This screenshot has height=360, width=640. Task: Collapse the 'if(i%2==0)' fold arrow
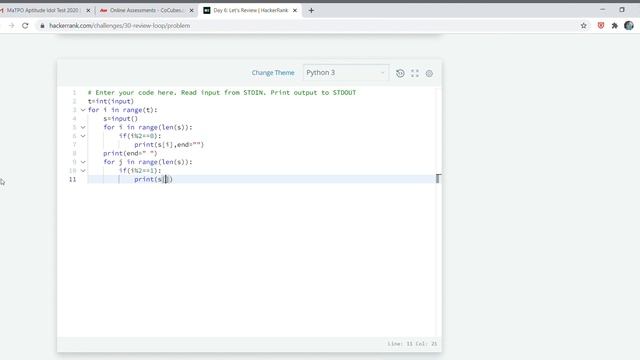click(x=83, y=136)
